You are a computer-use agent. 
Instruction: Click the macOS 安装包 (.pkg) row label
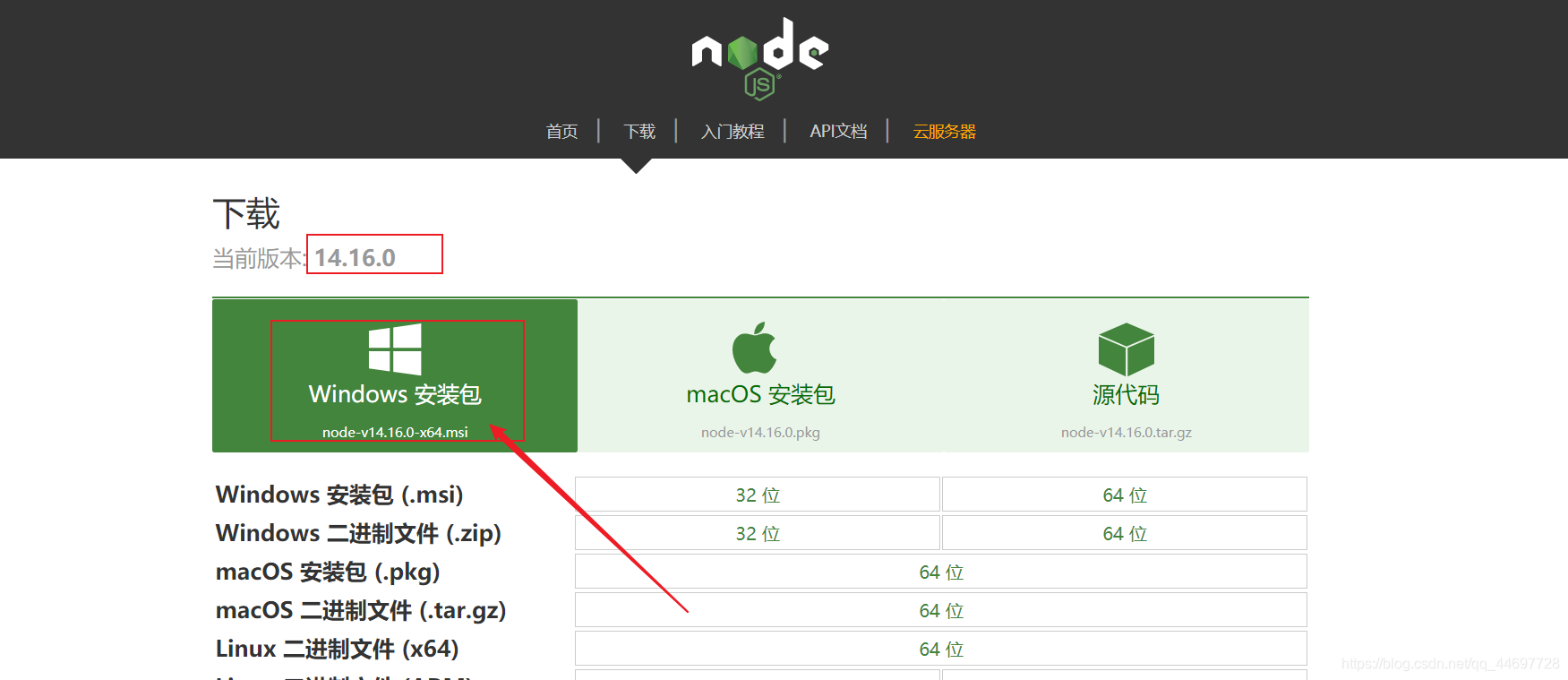pyautogui.click(x=328, y=572)
